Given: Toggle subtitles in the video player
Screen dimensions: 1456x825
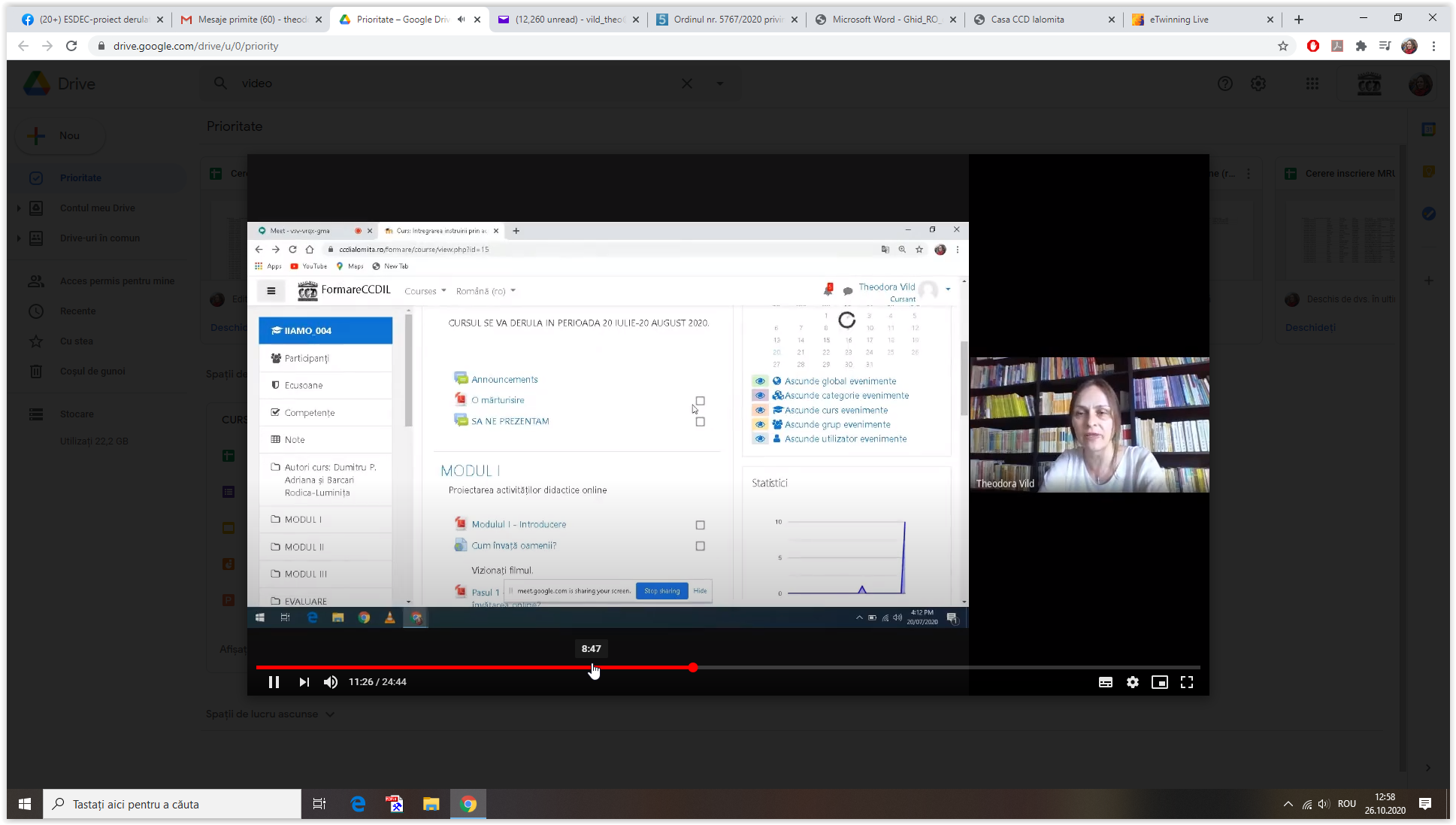Looking at the screenshot, I should pyautogui.click(x=1106, y=682).
